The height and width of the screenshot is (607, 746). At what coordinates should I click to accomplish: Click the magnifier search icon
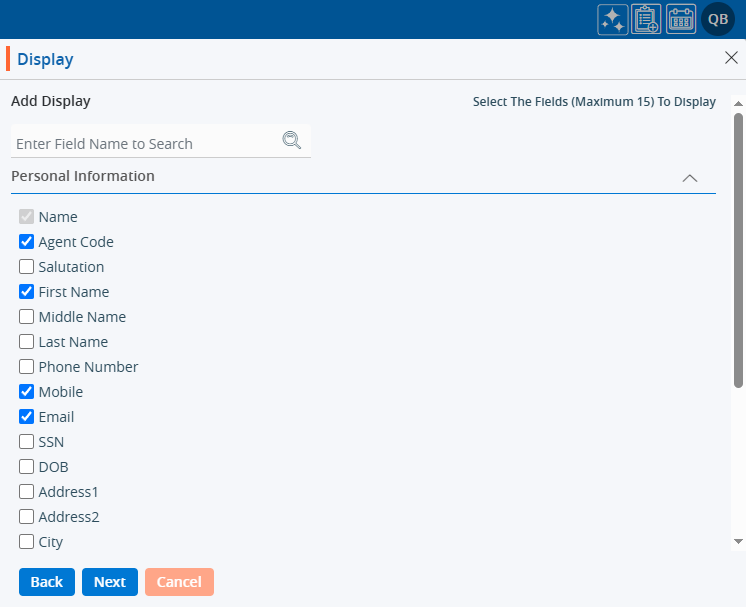(292, 141)
